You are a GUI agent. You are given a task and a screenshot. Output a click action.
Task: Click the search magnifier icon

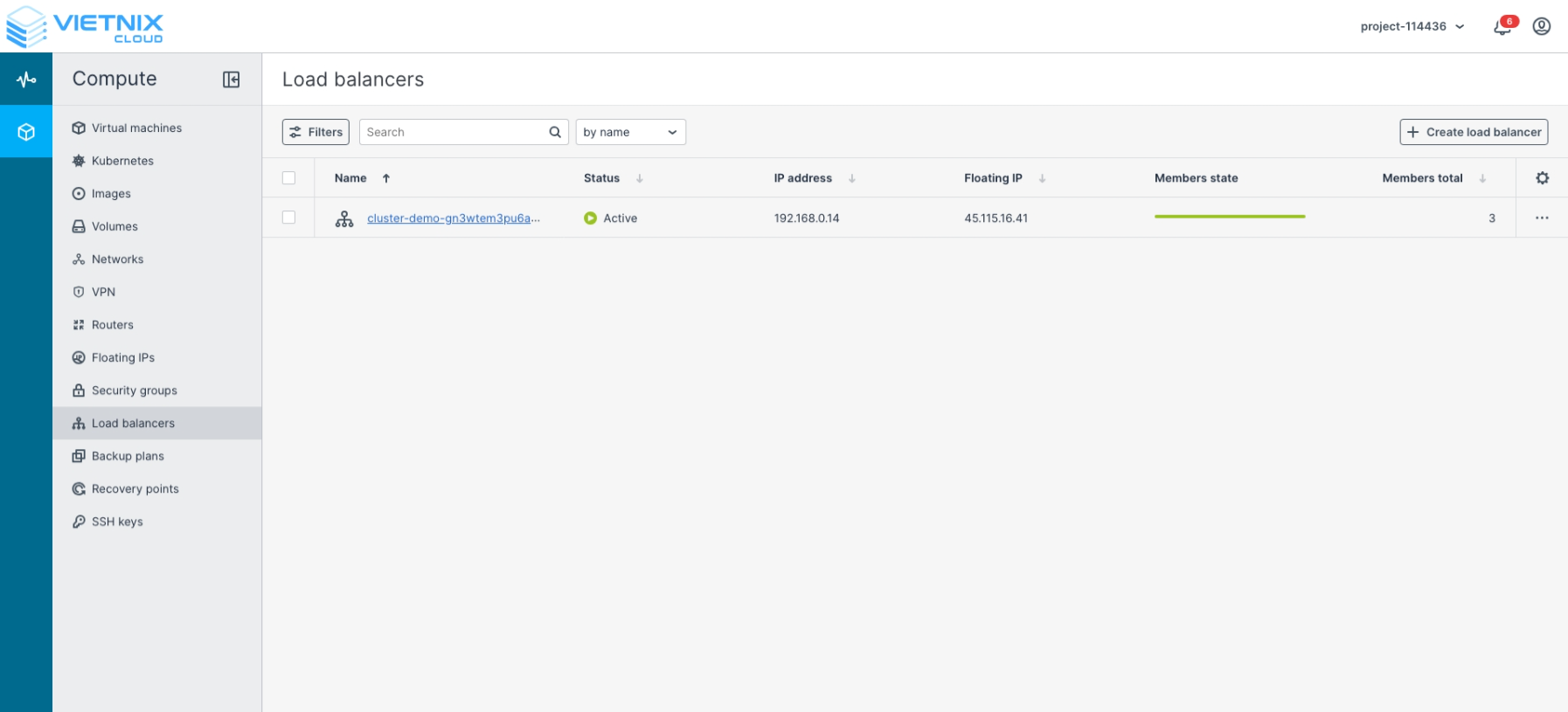(x=554, y=132)
